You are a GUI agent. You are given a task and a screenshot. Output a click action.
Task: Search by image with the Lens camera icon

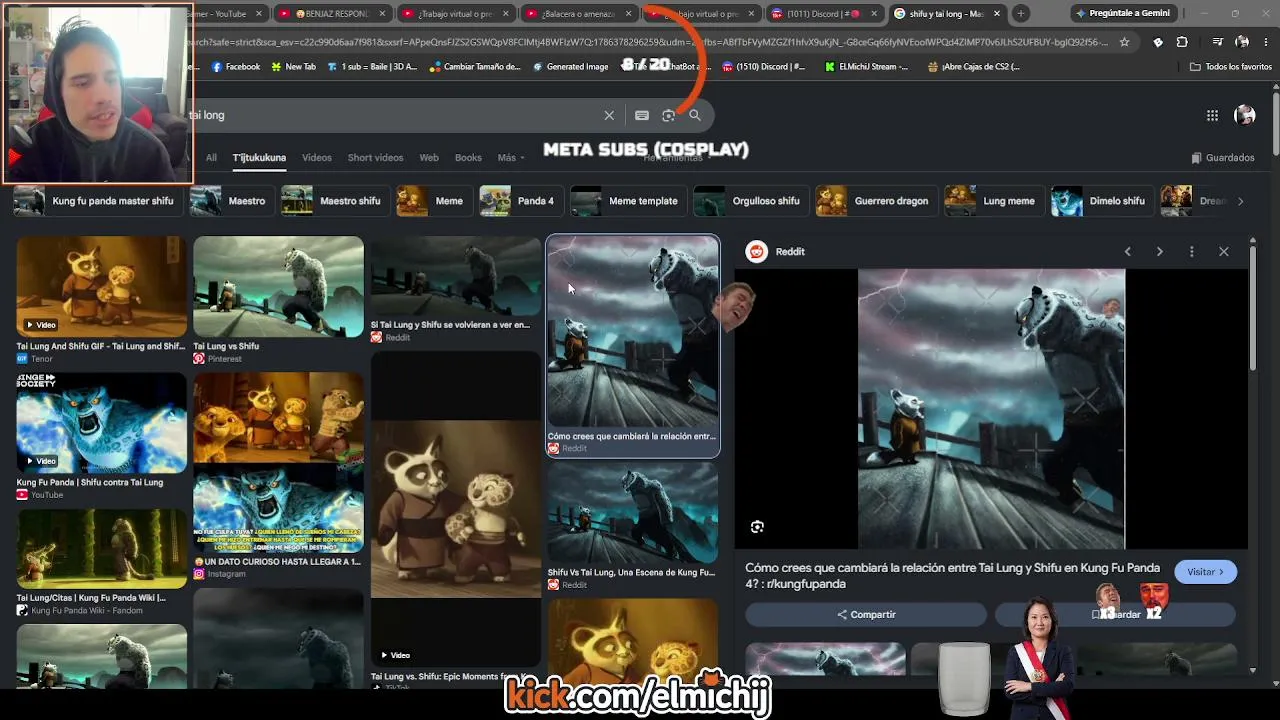[668, 115]
